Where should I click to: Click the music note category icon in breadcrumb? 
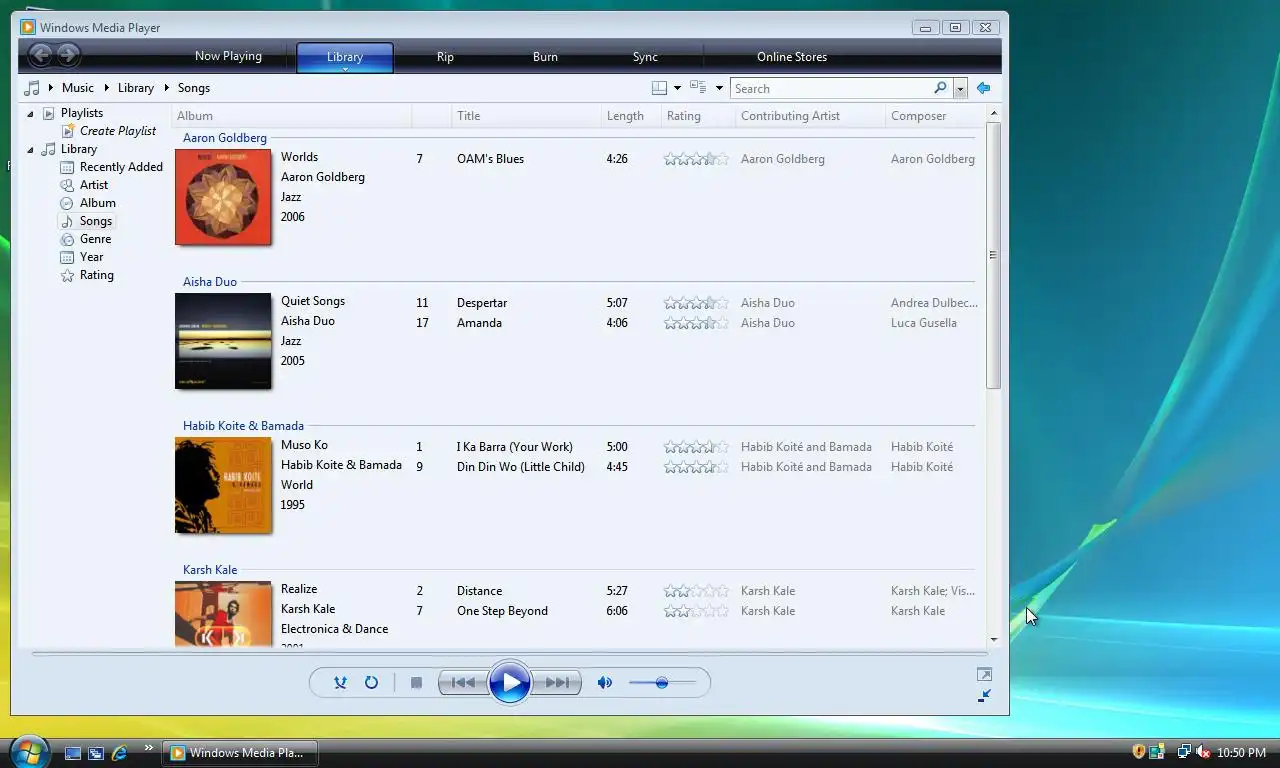pyautogui.click(x=32, y=88)
